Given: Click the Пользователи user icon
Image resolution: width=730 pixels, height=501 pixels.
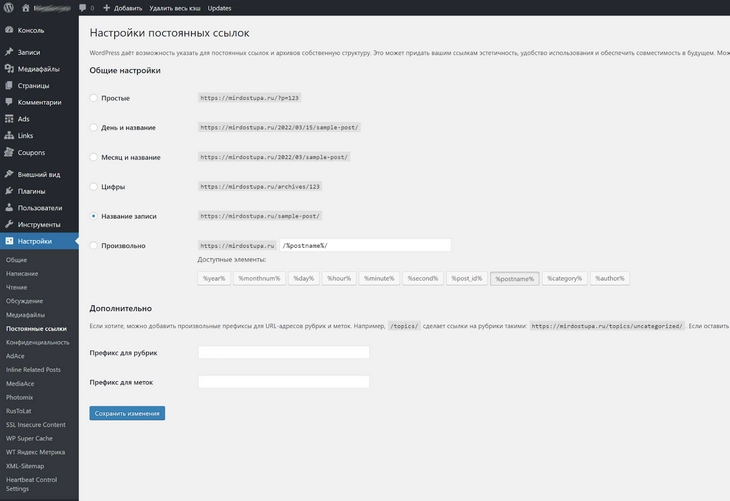Looking at the screenshot, I should (x=9, y=208).
